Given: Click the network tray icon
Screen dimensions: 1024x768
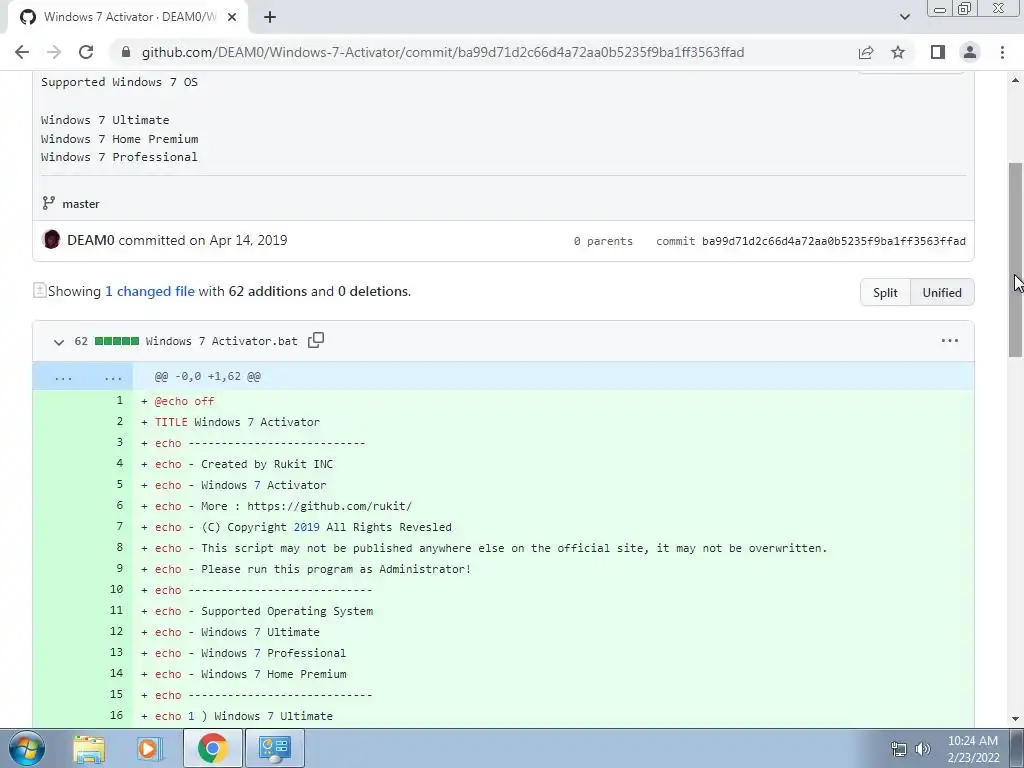Looking at the screenshot, I should pos(899,750).
